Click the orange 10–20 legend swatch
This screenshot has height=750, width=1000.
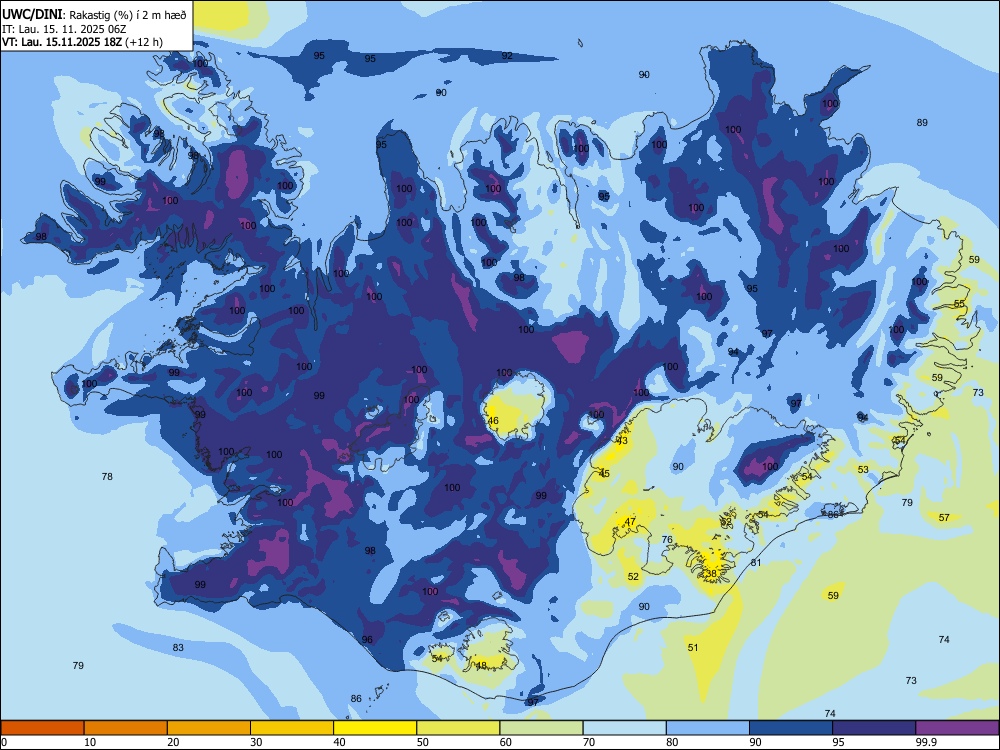126,728
